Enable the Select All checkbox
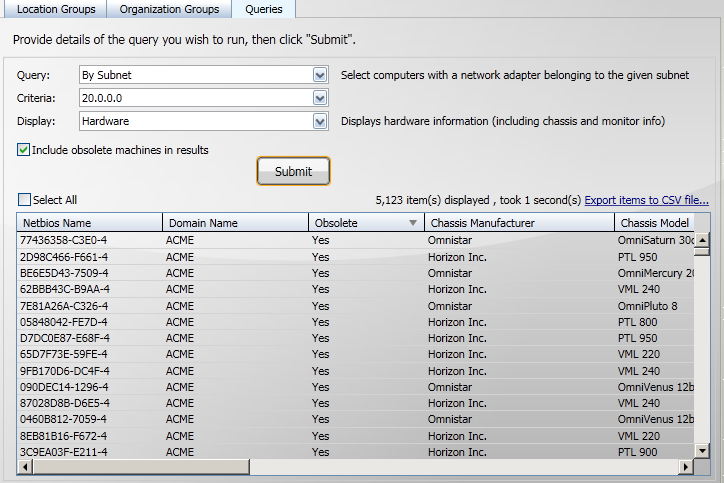Screen dimensions: 724x483 click(25, 200)
